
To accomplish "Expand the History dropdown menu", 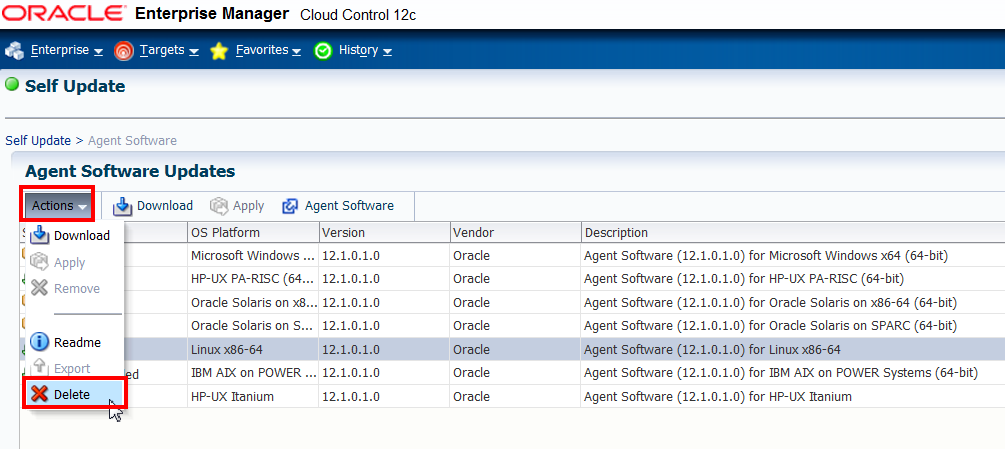I will 365,50.
